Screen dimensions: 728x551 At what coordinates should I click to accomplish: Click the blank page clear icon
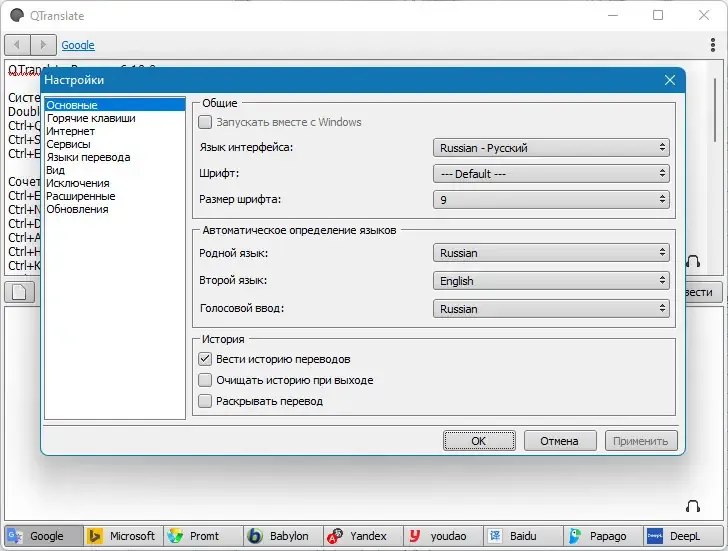pyautogui.click(x=20, y=292)
